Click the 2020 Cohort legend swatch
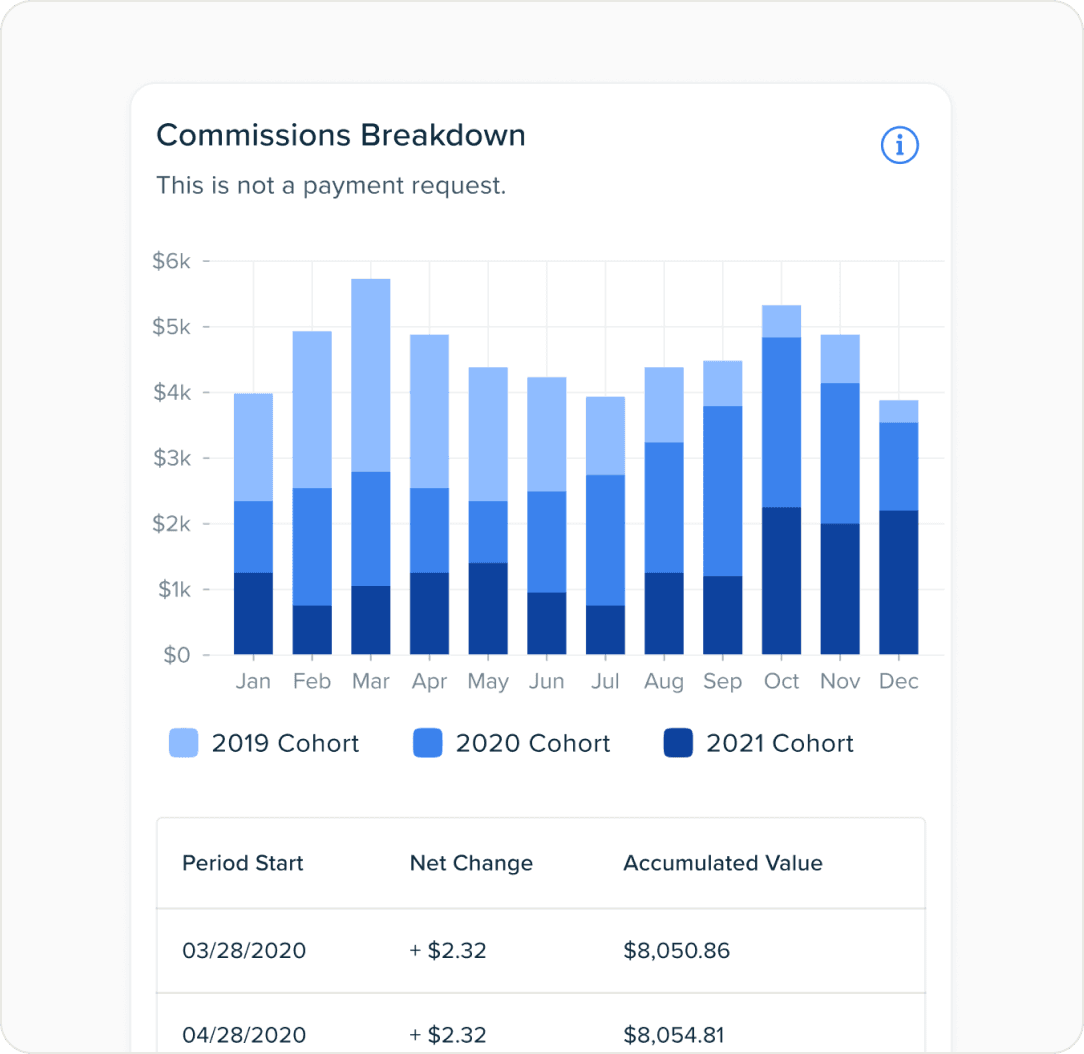This screenshot has width=1084, height=1054. tap(428, 743)
